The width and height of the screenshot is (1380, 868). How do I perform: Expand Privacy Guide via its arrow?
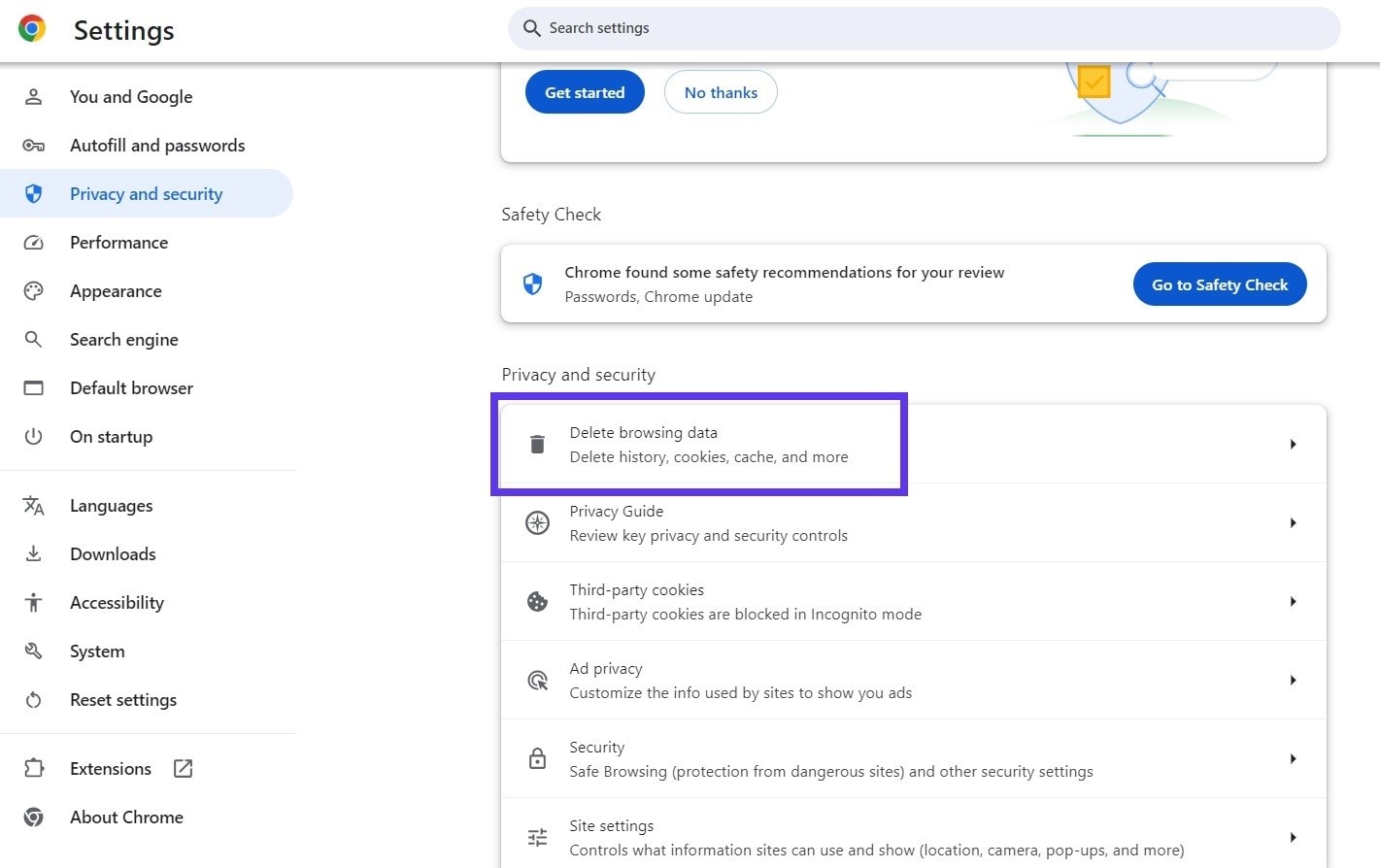tap(1293, 522)
